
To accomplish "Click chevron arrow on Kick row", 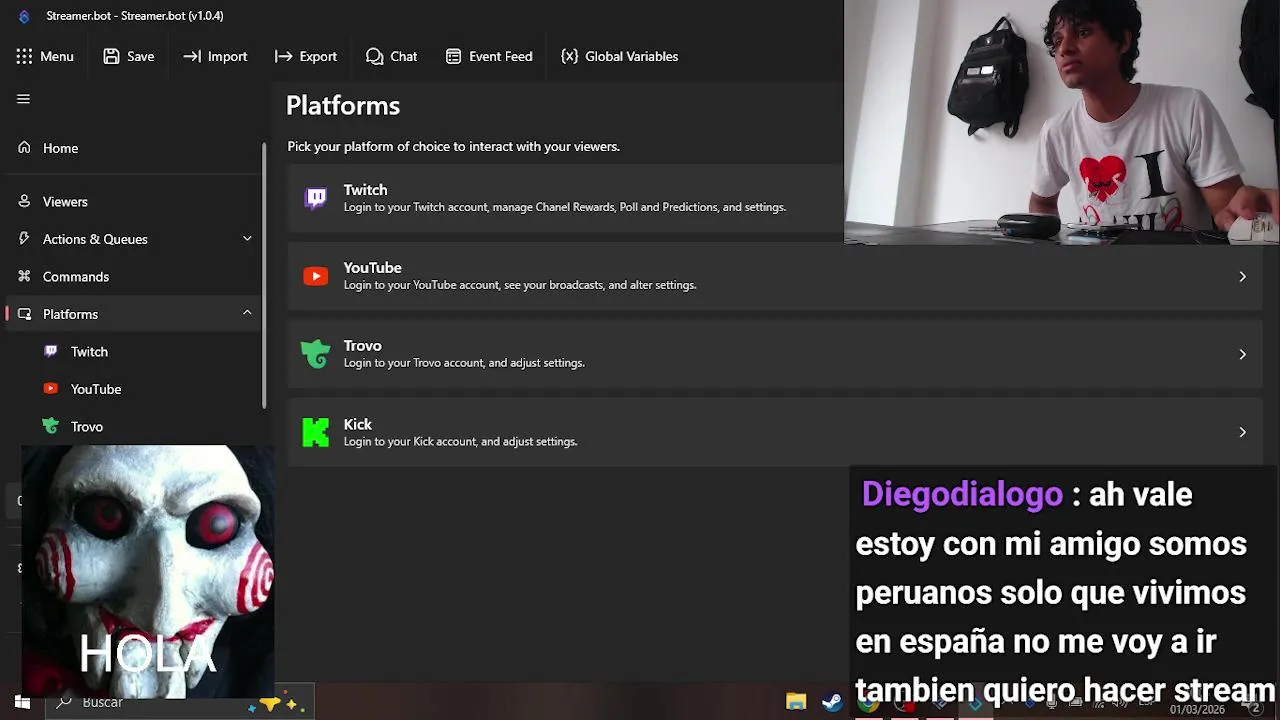I will coord(1242,432).
